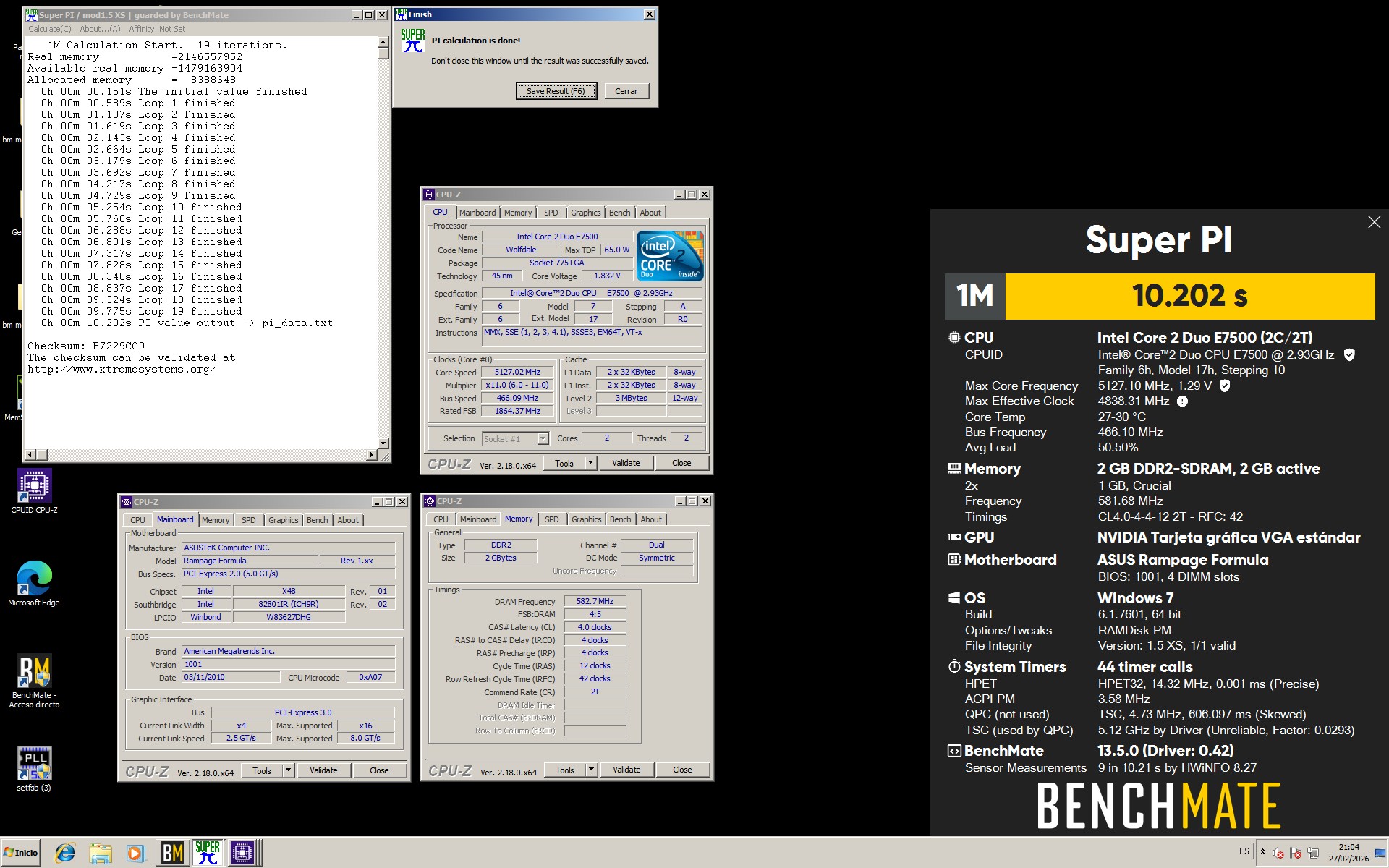The width and height of the screenshot is (1389, 868).
Task: Expand the Socket #1 selection dropdown
Action: click(543, 438)
